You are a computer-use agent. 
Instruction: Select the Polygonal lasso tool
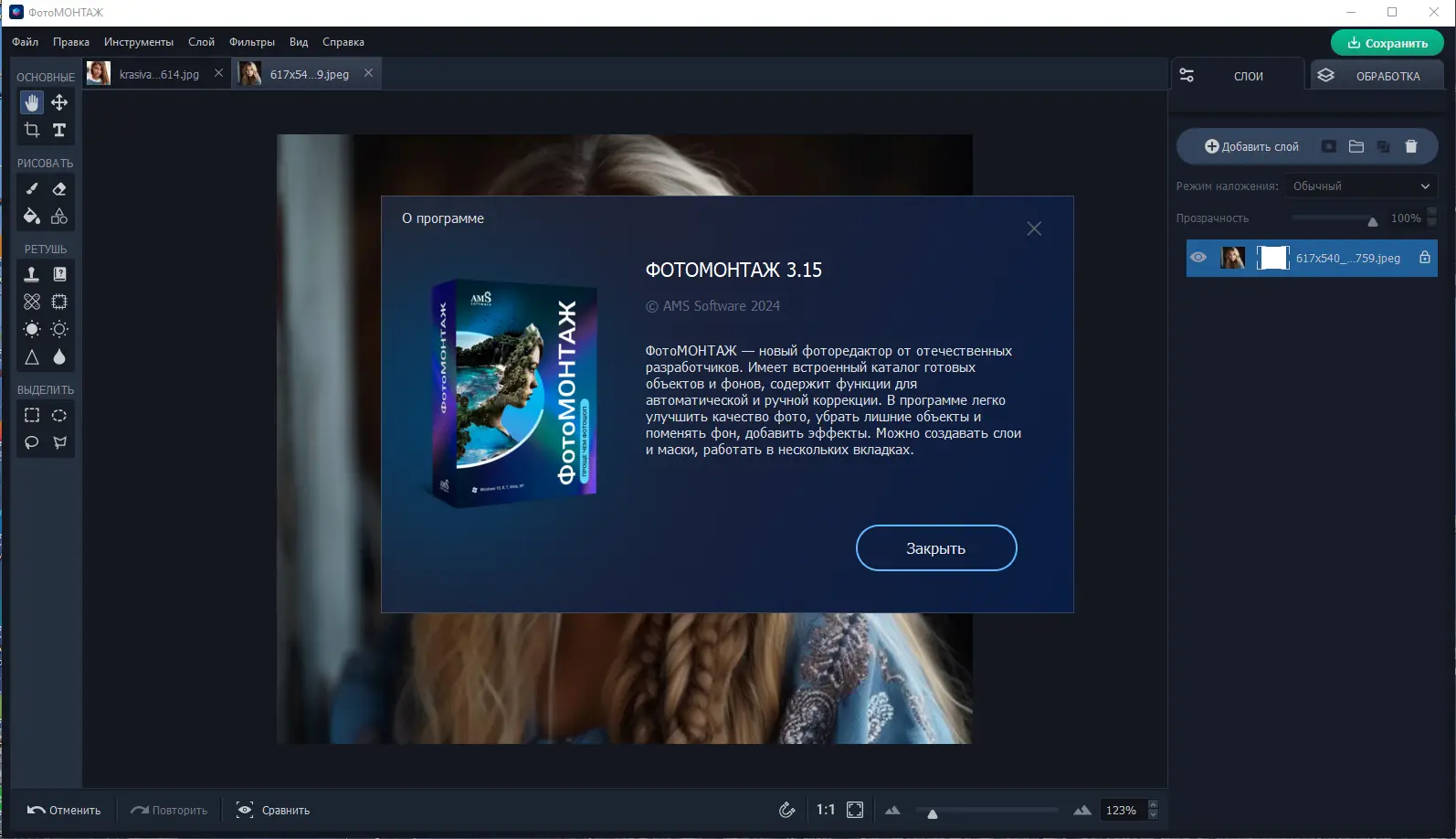pyautogui.click(x=59, y=442)
